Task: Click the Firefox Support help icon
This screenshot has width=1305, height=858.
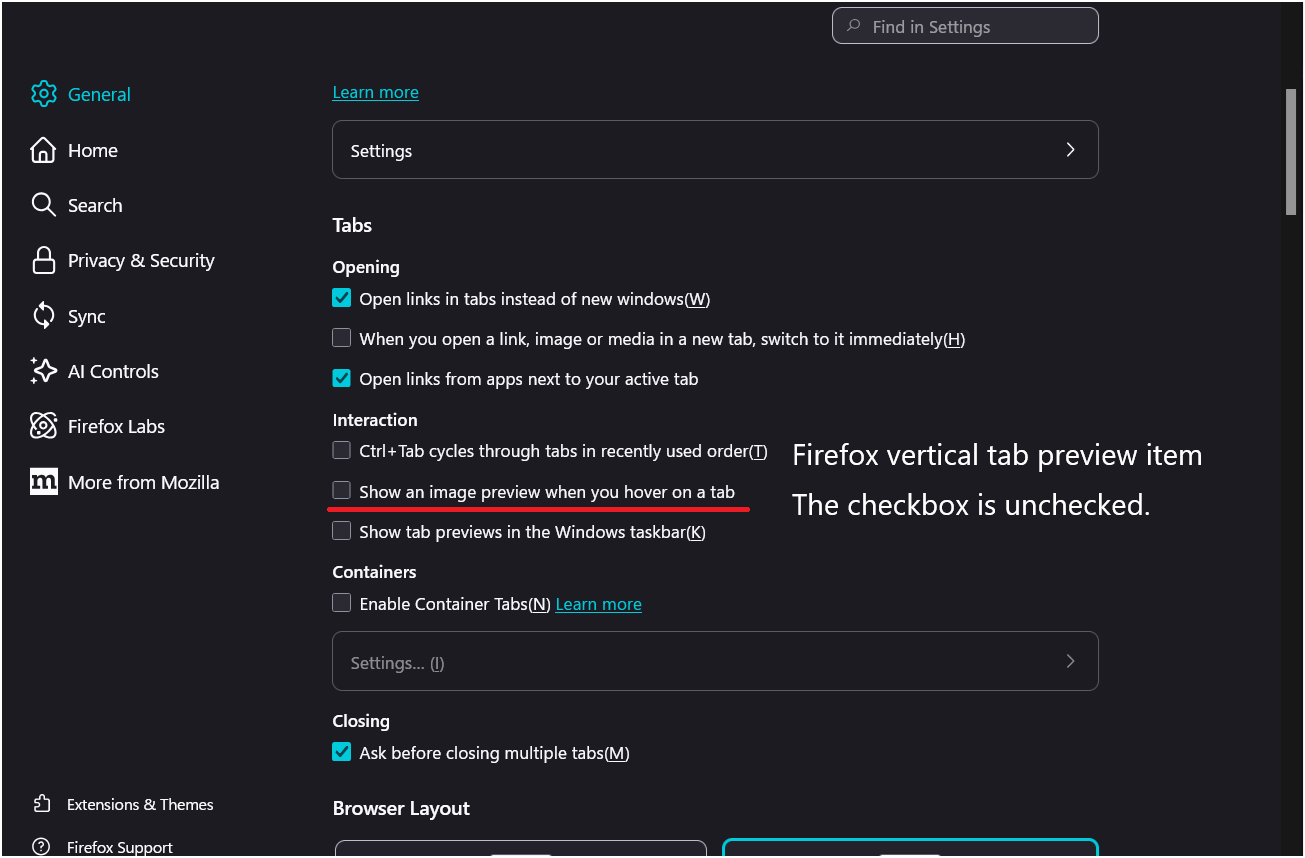Action: tap(41, 847)
